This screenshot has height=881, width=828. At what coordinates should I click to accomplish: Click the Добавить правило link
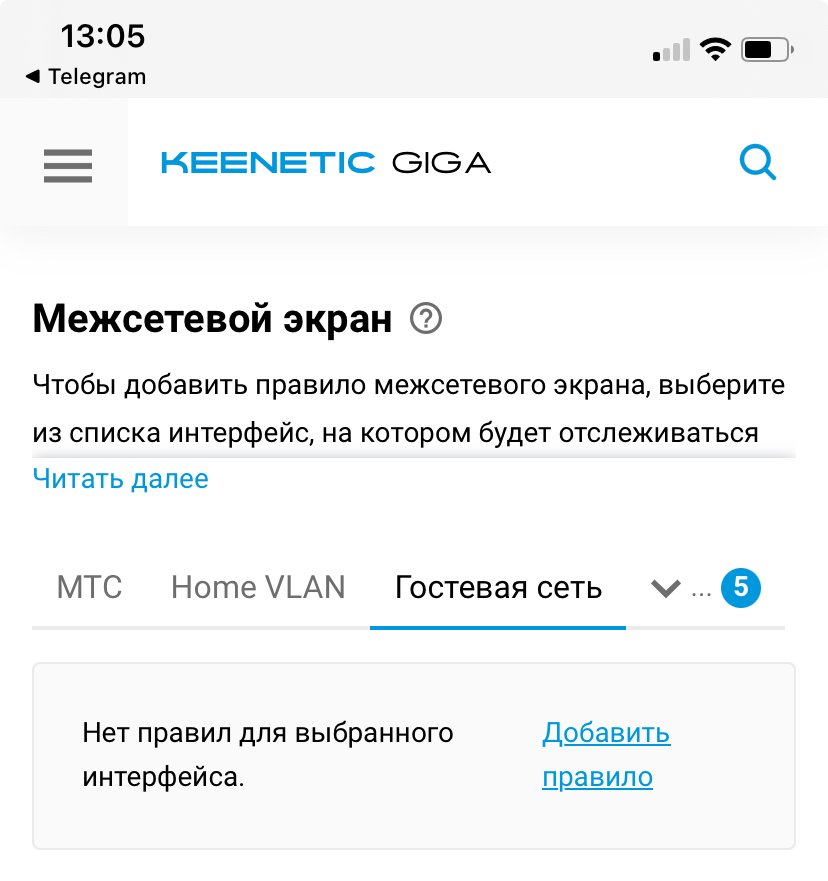(605, 755)
